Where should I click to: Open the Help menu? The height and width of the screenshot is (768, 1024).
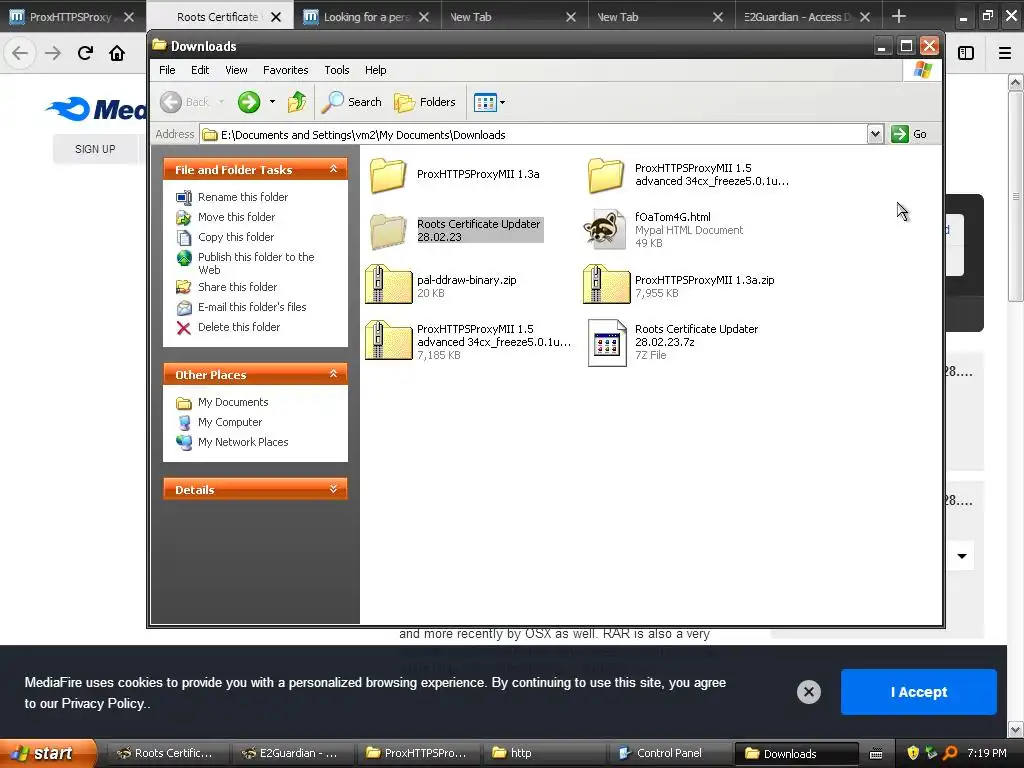(x=376, y=70)
